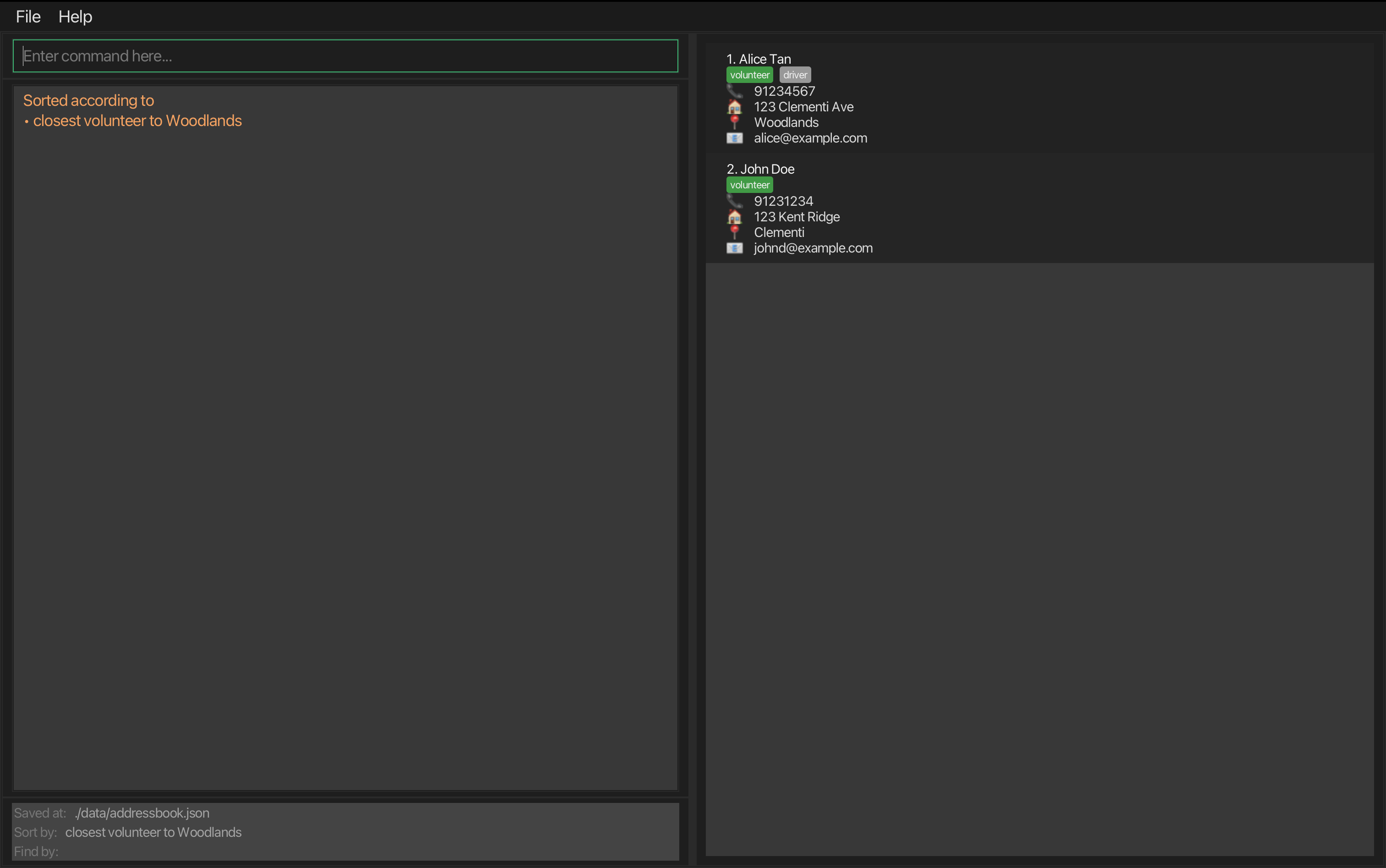Click the alice@example.com email text
This screenshot has height=868, width=1386.
coord(810,138)
